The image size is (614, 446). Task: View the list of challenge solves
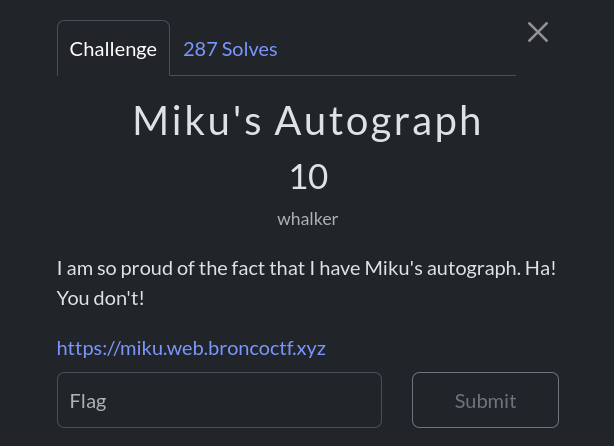[x=230, y=49]
